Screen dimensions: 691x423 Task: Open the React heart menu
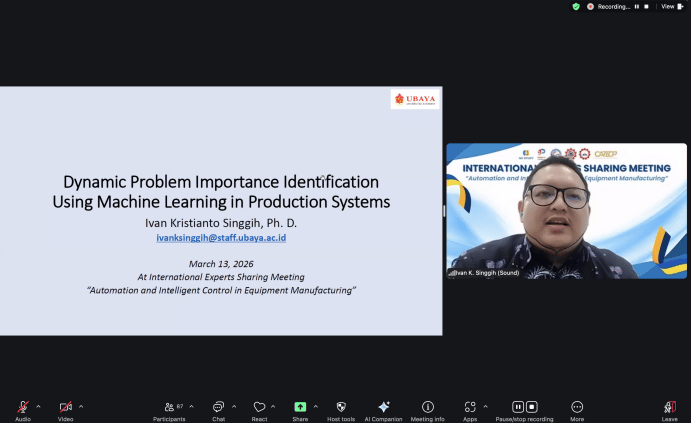[260, 411]
